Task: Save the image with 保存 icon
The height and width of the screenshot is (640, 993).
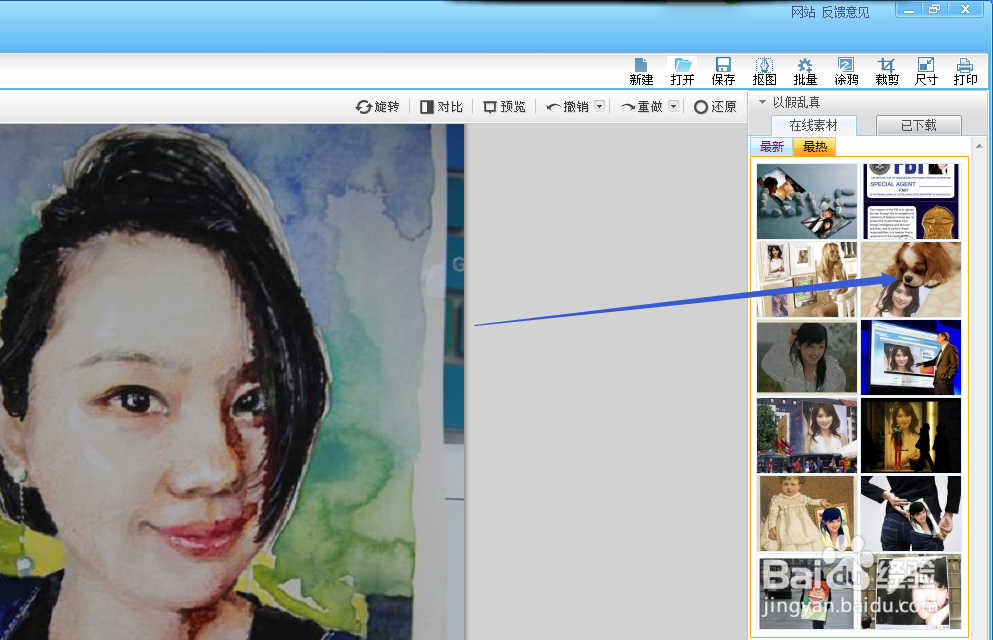Action: [723, 72]
